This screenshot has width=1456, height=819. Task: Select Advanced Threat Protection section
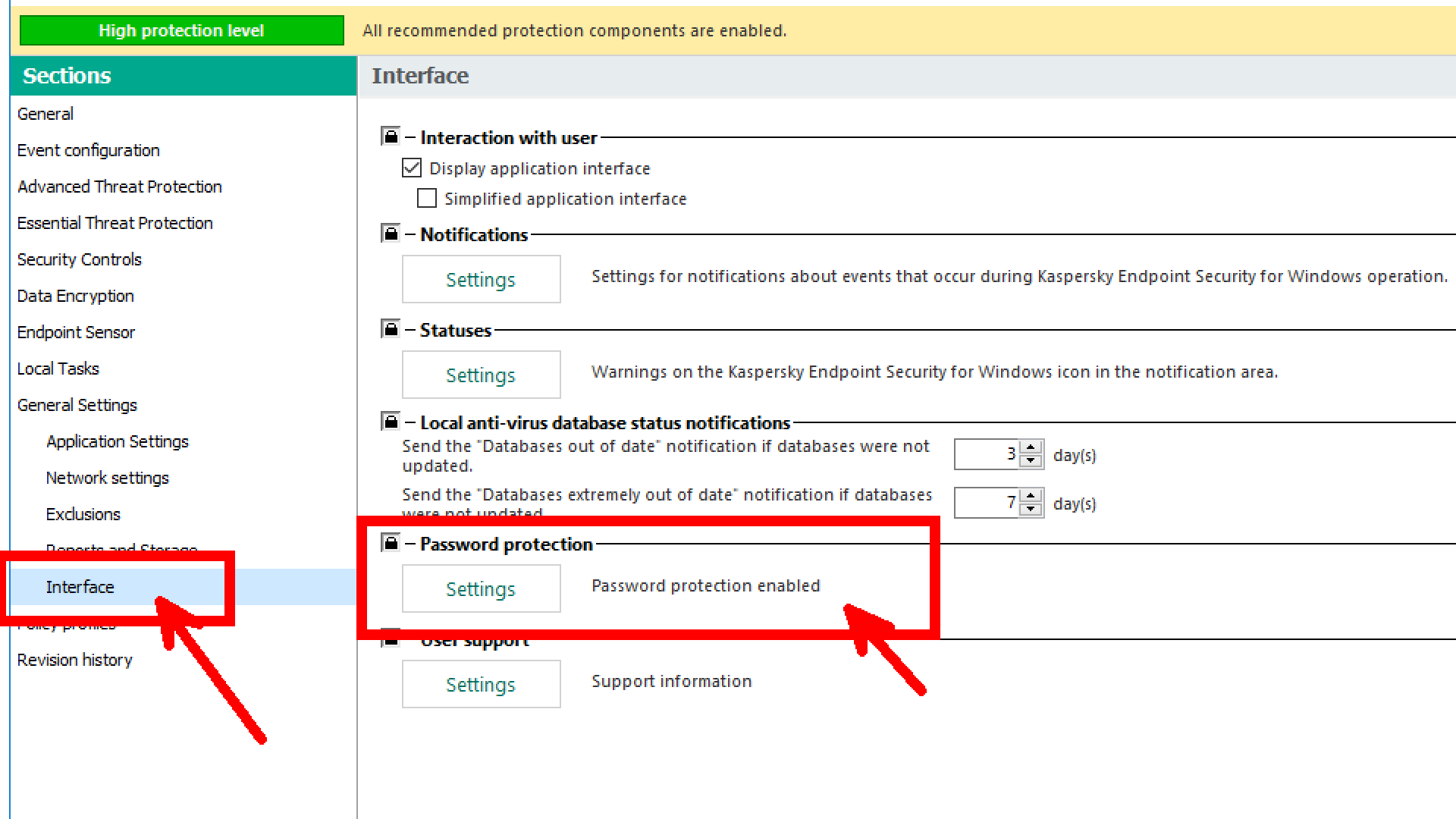(120, 187)
